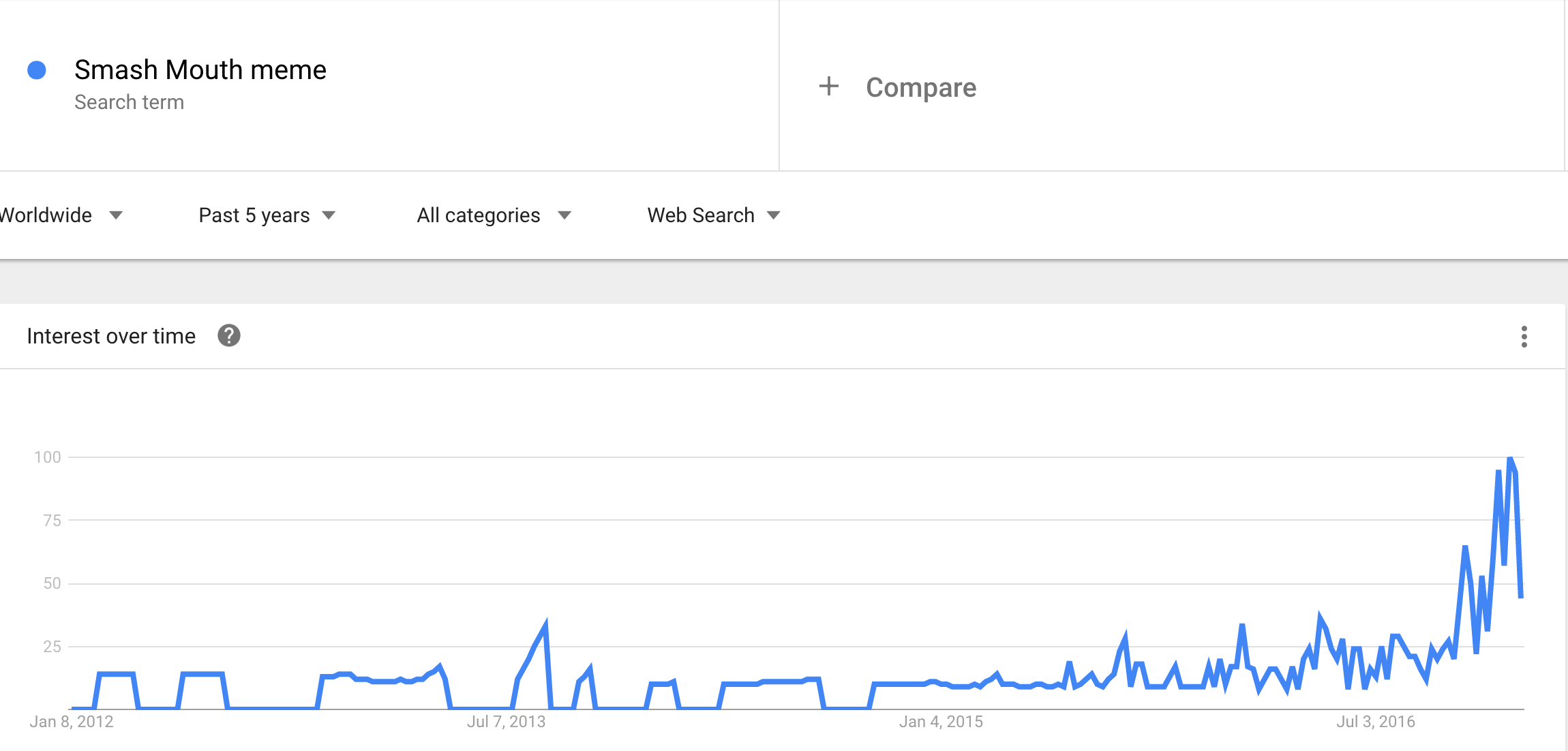Click the Jul 3, 2016 axis date
The height and width of the screenshot is (751, 1568).
click(x=1375, y=722)
